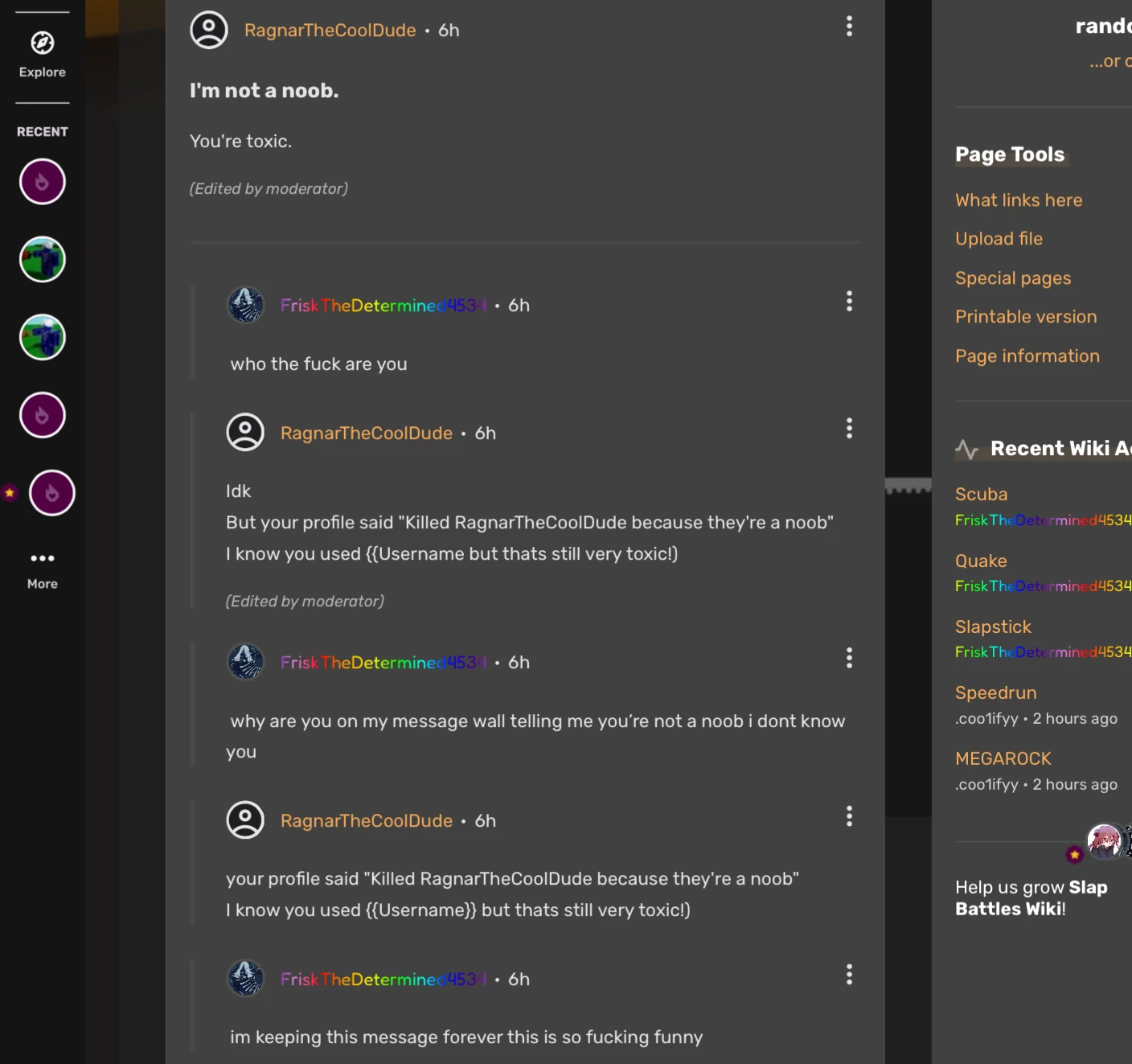This screenshot has height=1064, width=1132.
Task: Open the Scuba recent activity page
Action: (981, 495)
